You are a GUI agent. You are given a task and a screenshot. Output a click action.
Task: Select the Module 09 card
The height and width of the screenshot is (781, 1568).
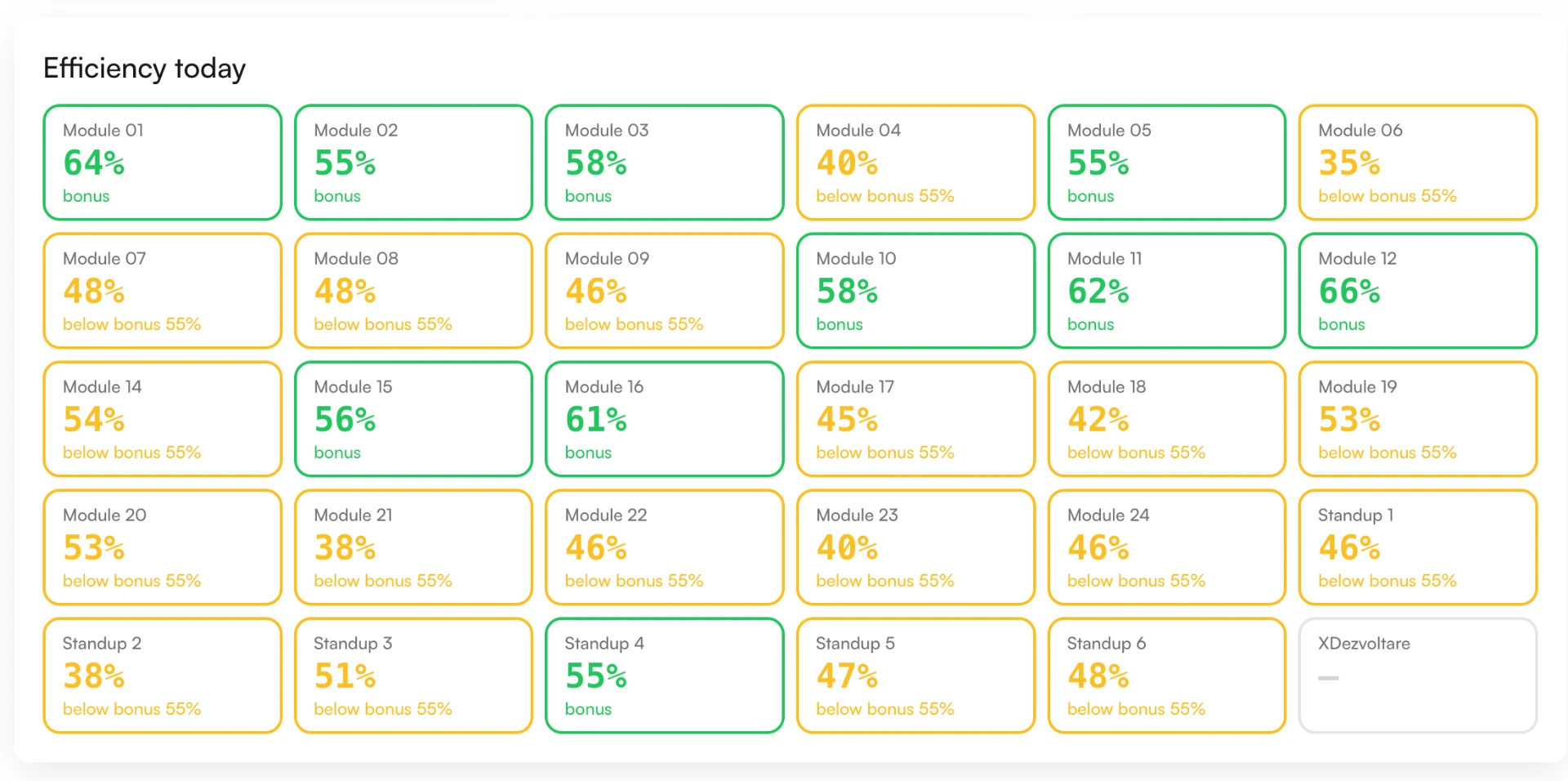coord(665,291)
